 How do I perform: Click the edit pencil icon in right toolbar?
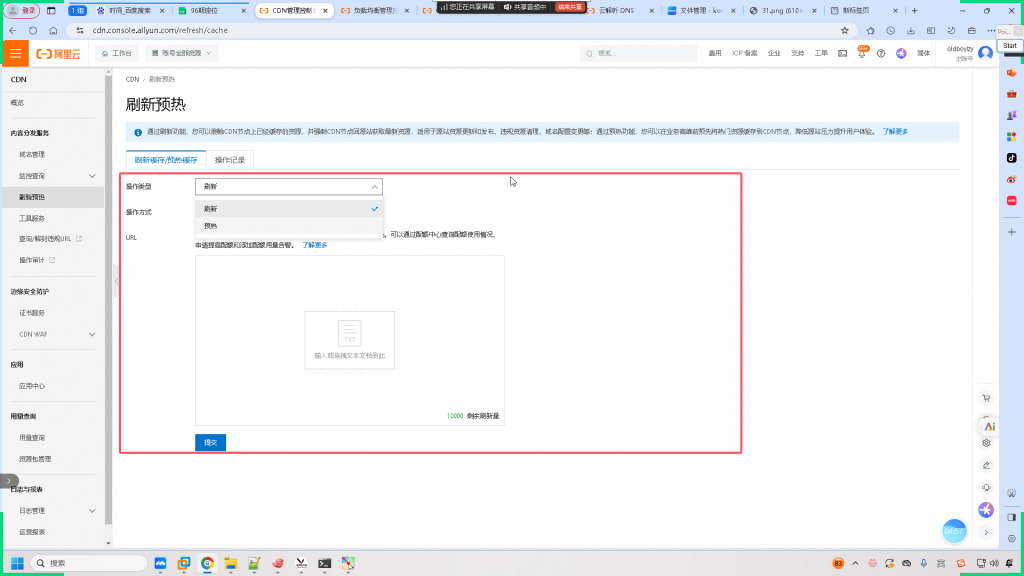[986, 465]
